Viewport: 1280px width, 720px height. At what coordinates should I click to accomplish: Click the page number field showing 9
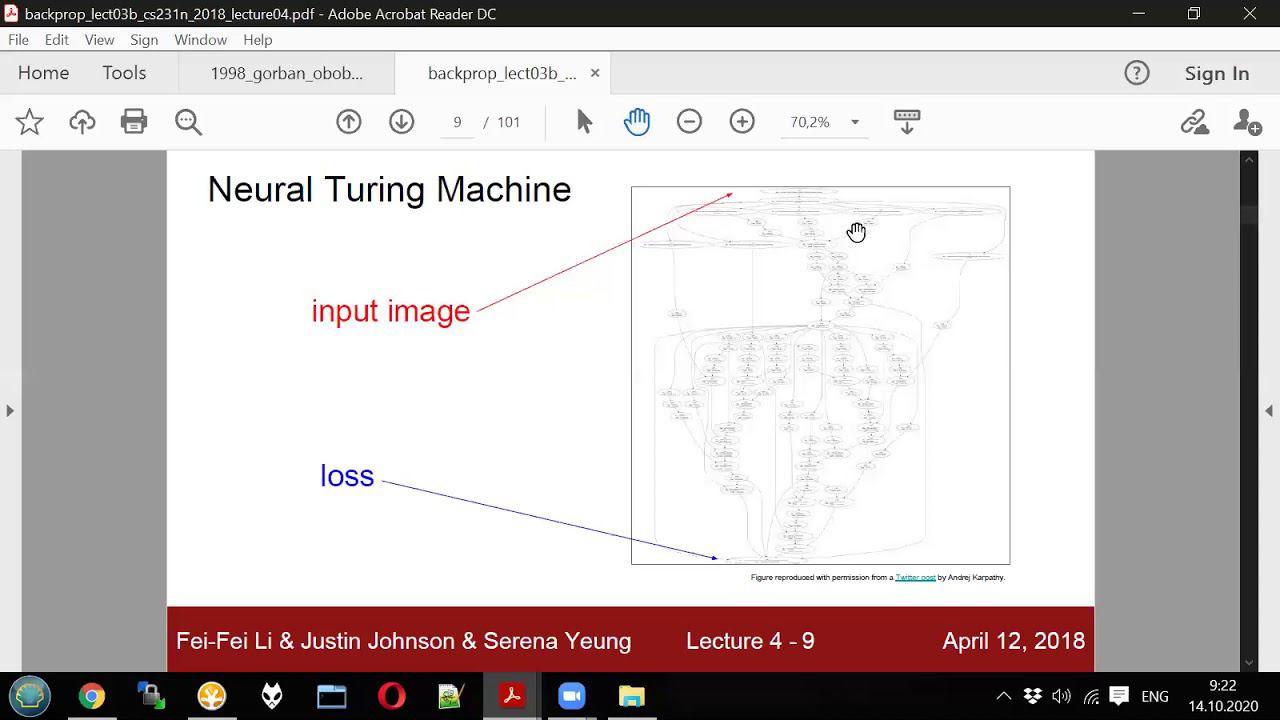(457, 122)
